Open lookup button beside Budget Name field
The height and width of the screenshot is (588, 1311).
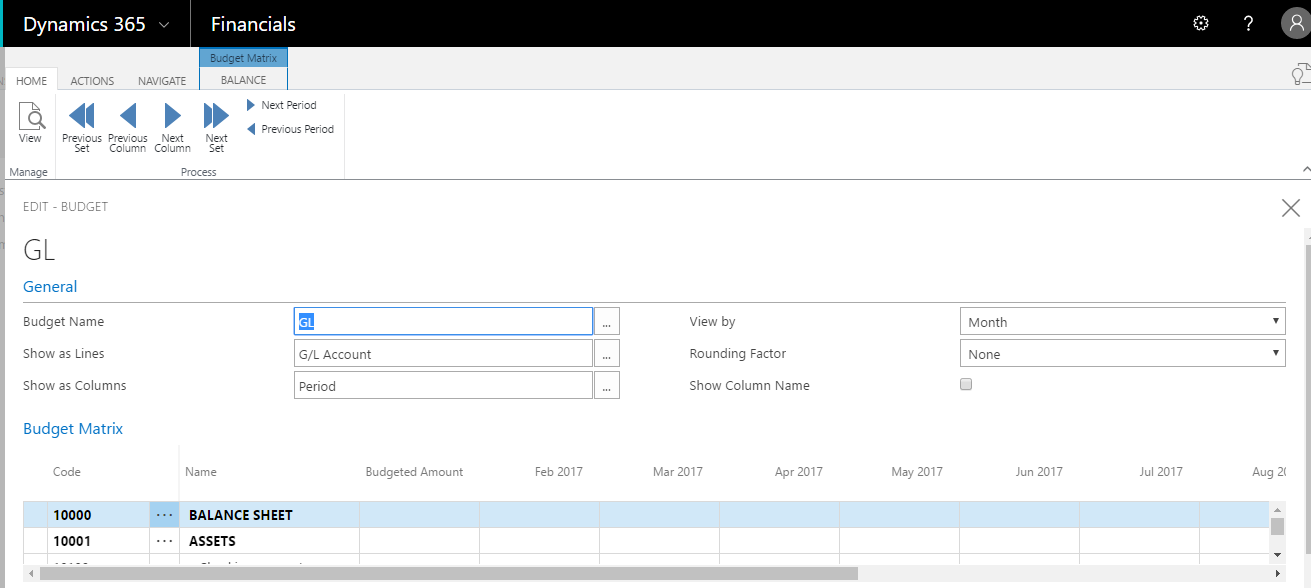point(607,322)
